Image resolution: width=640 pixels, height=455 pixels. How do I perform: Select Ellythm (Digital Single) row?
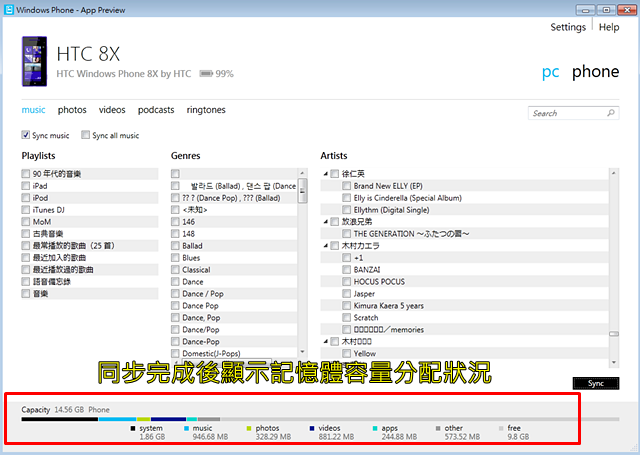pos(464,210)
